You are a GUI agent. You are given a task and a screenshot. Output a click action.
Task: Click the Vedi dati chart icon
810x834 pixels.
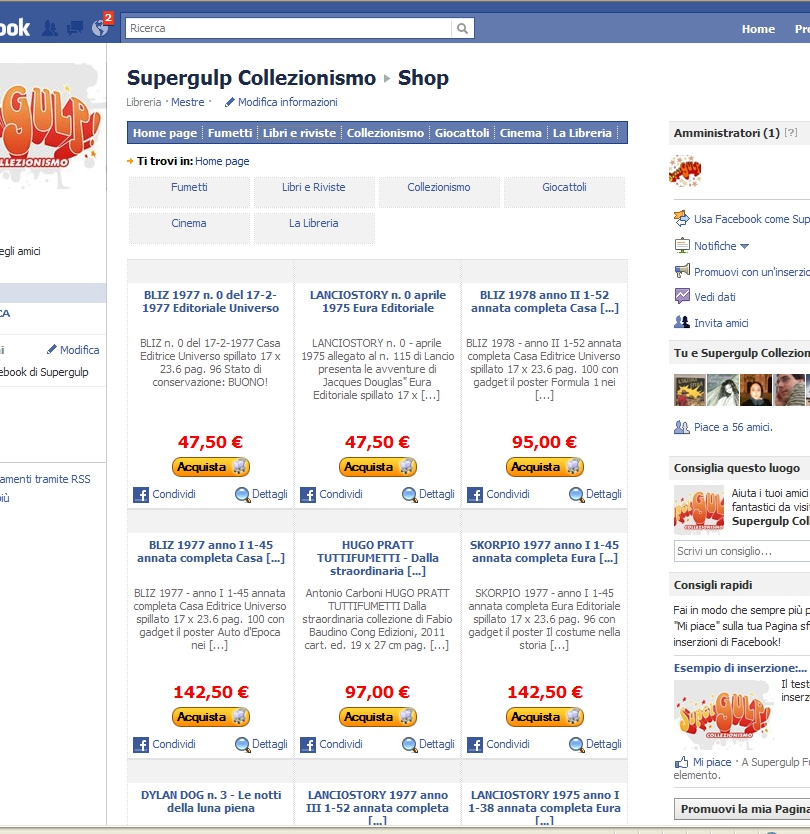click(x=682, y=296)
